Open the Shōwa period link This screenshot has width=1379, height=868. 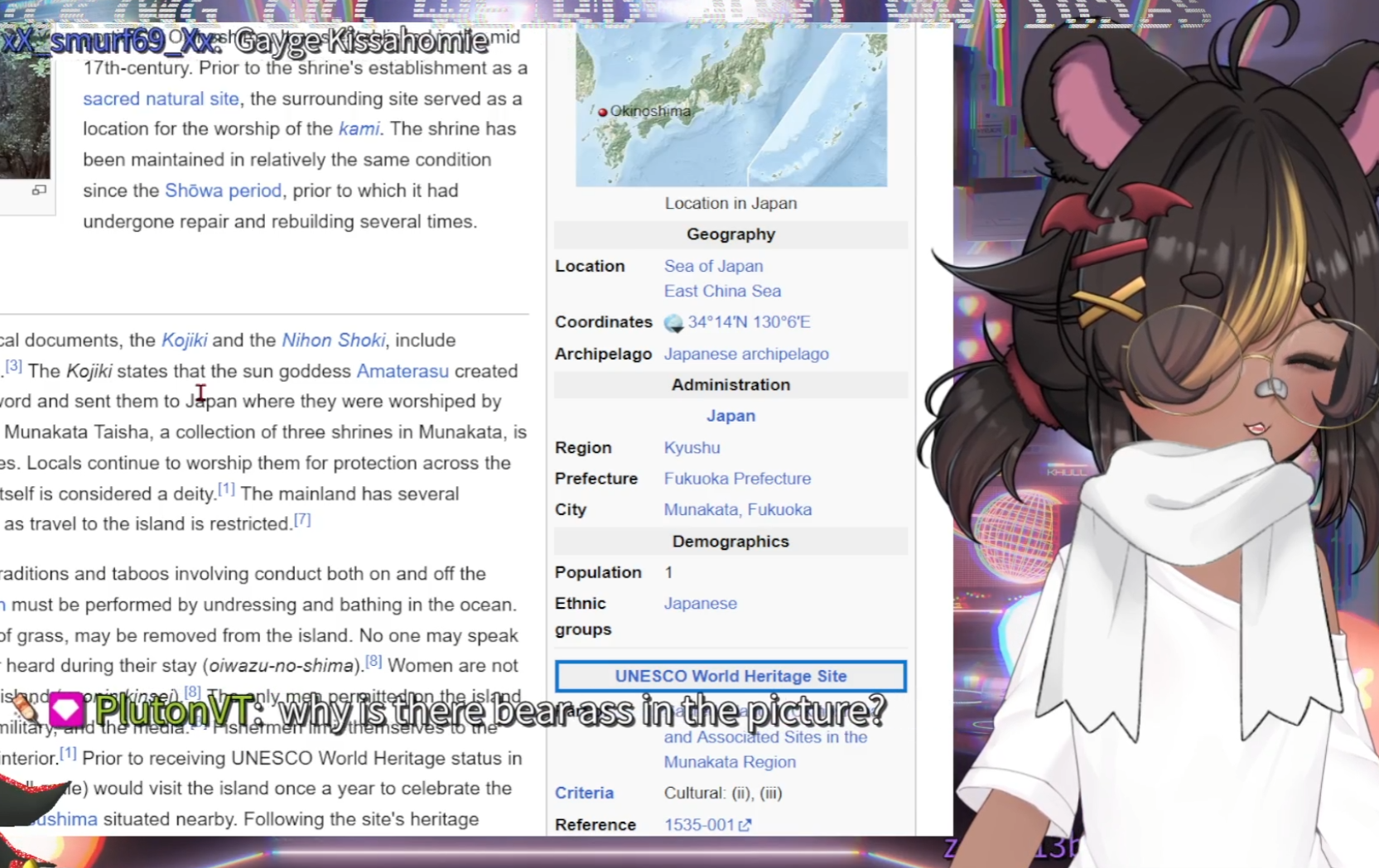click(223, 190)
